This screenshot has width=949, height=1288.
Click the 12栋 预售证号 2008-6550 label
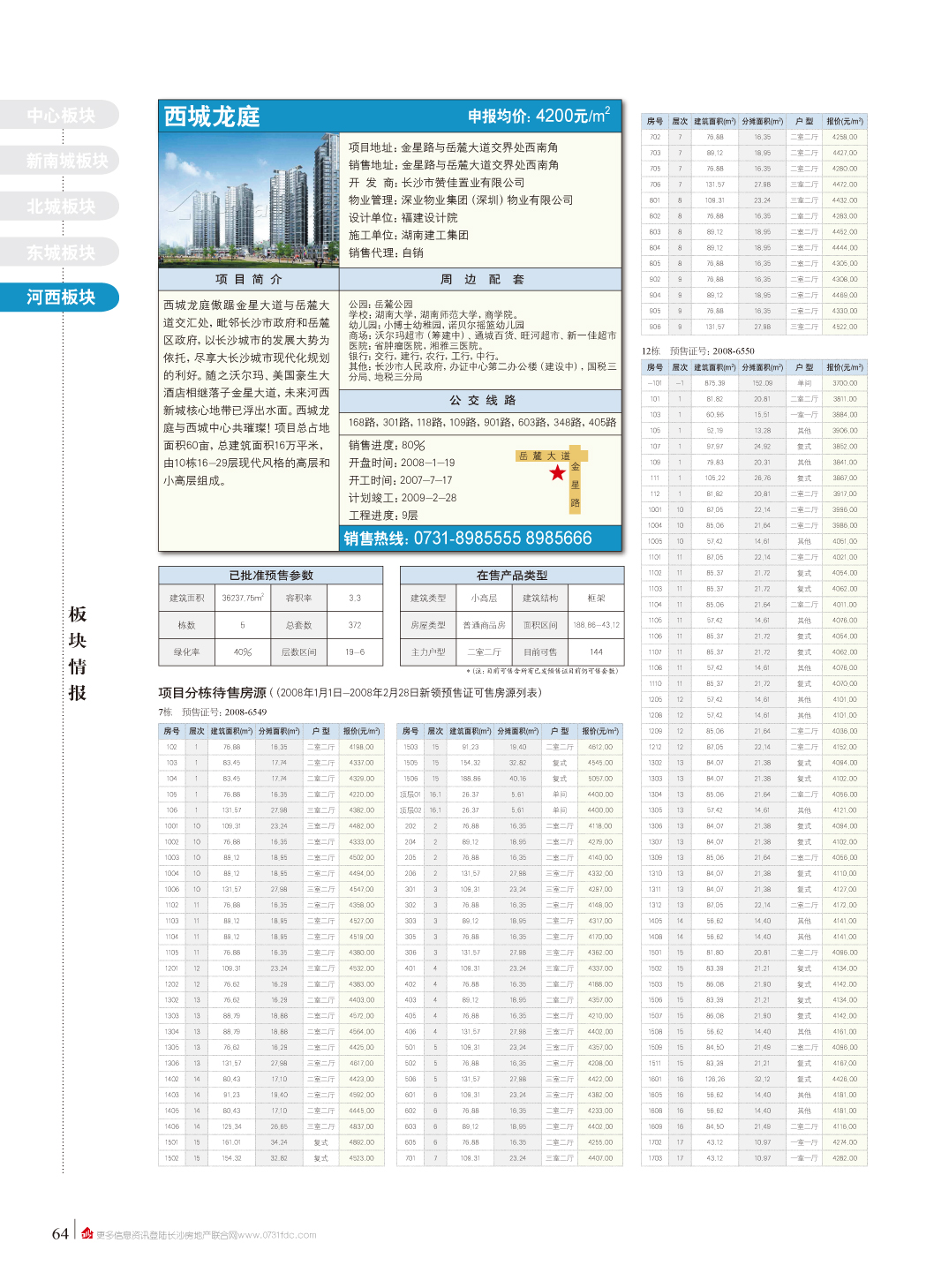coord(697,351)
